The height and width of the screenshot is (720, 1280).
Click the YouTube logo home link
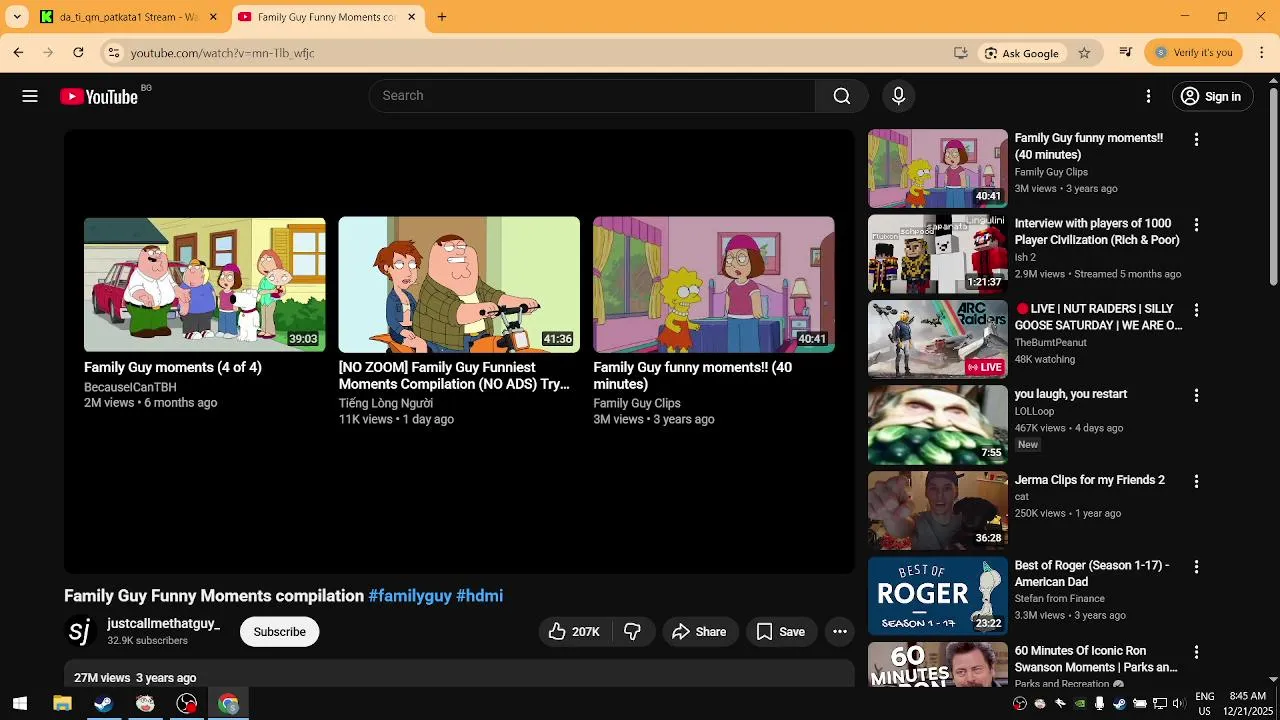click(x=98, y=96)
